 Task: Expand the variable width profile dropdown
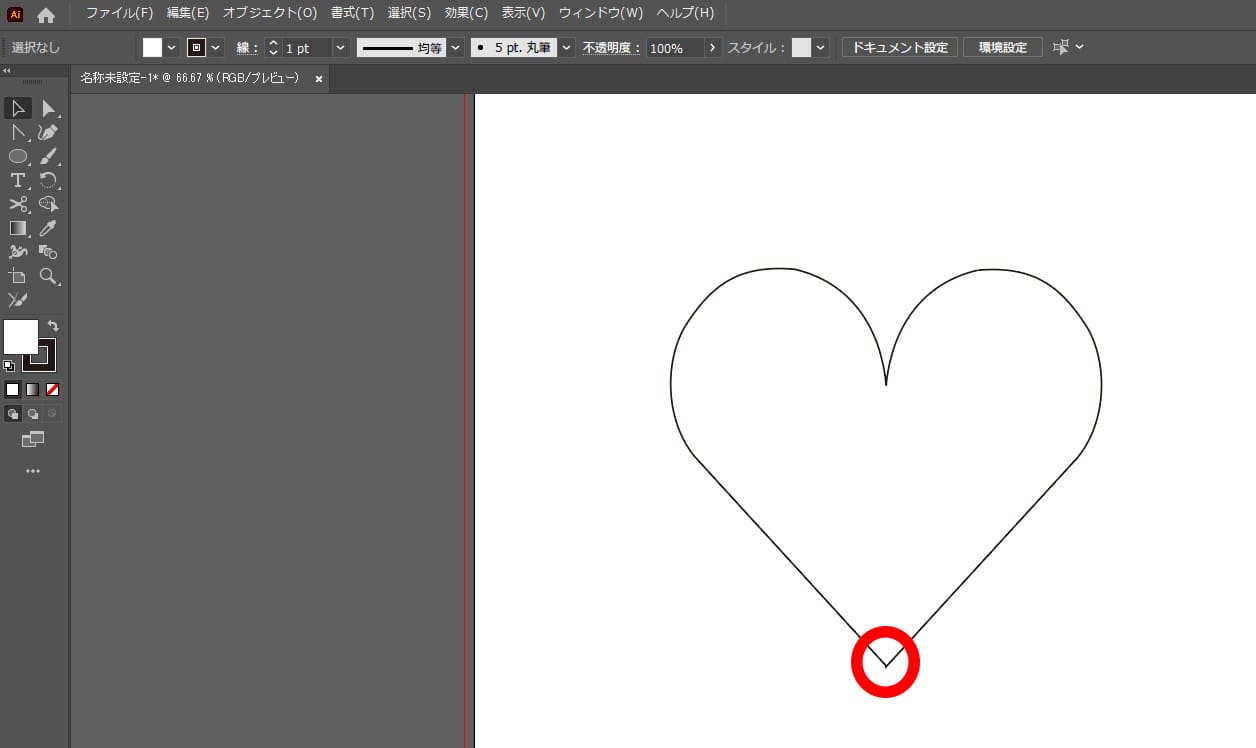pyautogui.click(x=456, y=47)
